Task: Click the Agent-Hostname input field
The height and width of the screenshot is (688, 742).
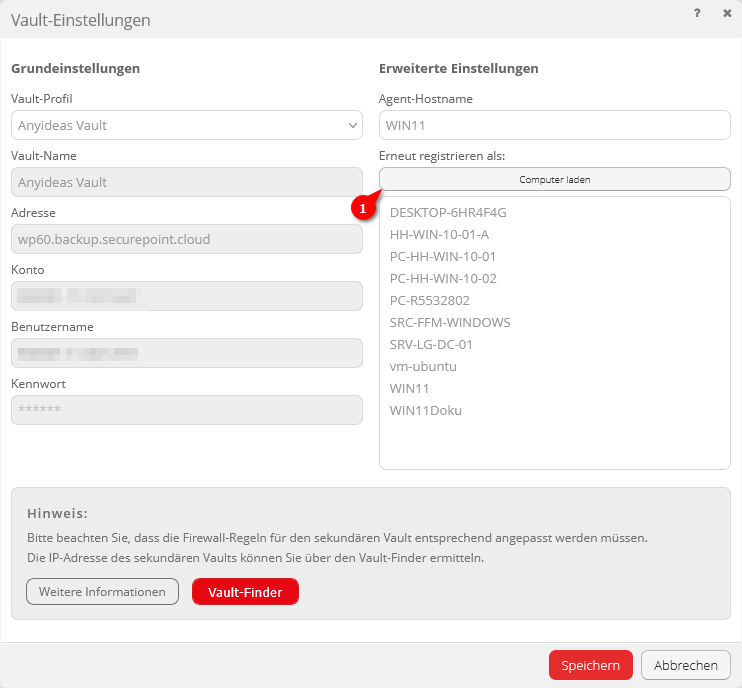Action: click(x=555, y=125)
